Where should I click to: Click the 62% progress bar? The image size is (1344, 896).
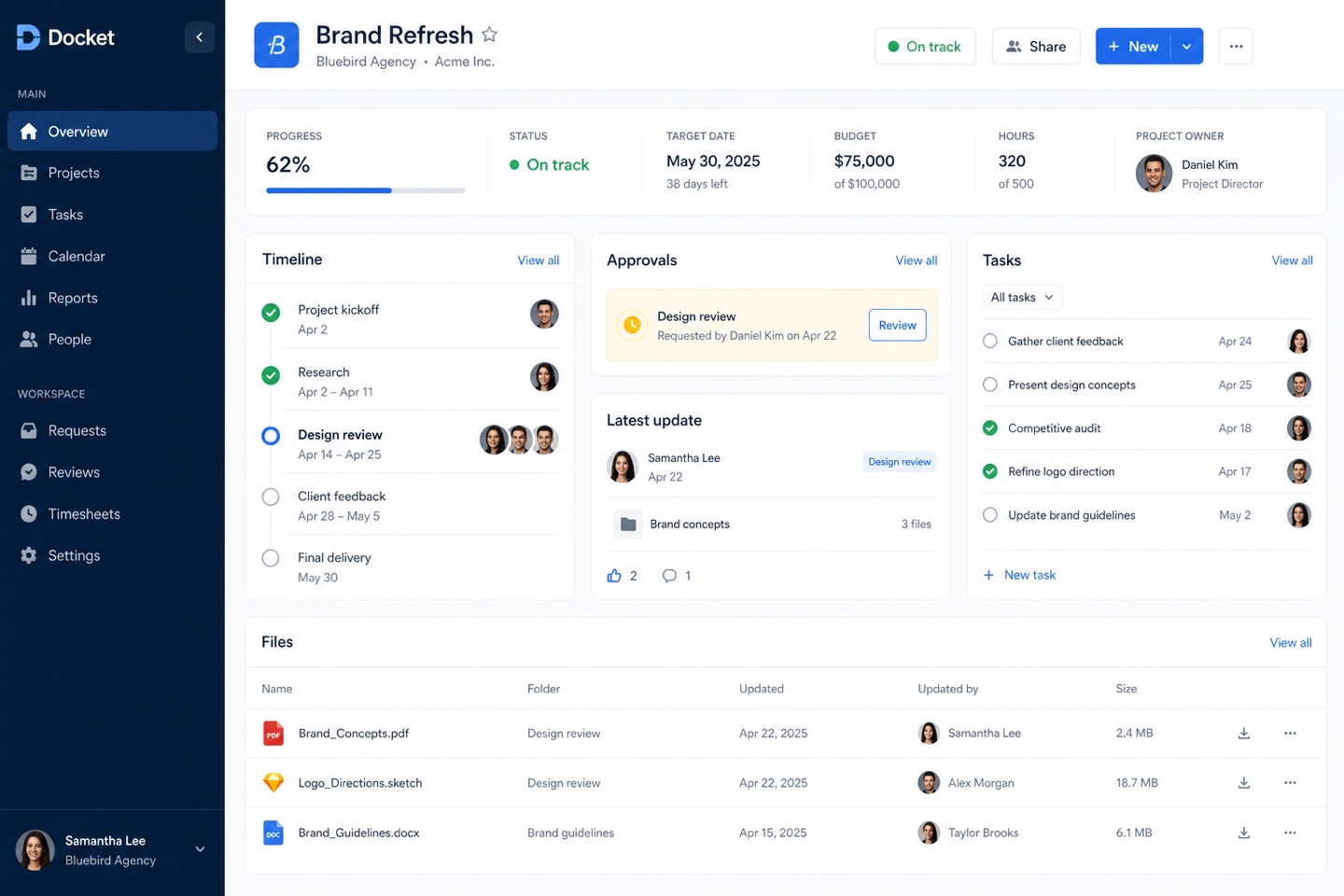point(366,190)
